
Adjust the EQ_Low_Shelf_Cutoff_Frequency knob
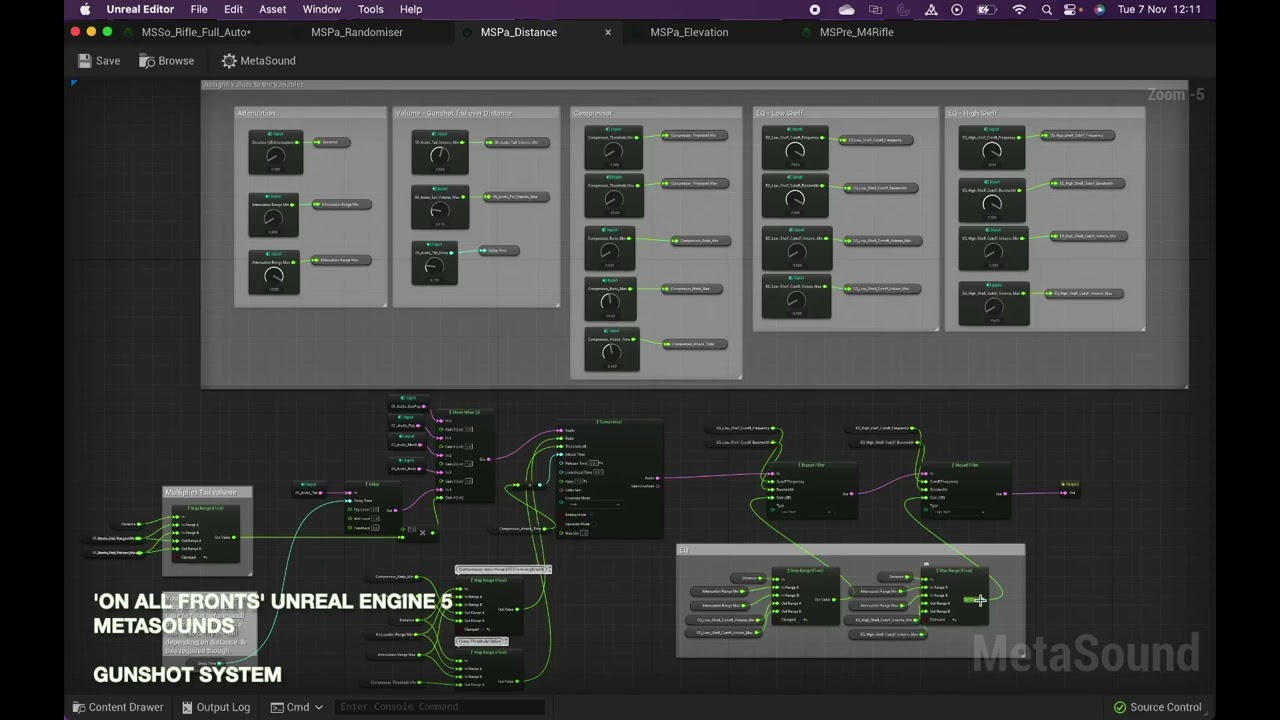click(795, 150)
